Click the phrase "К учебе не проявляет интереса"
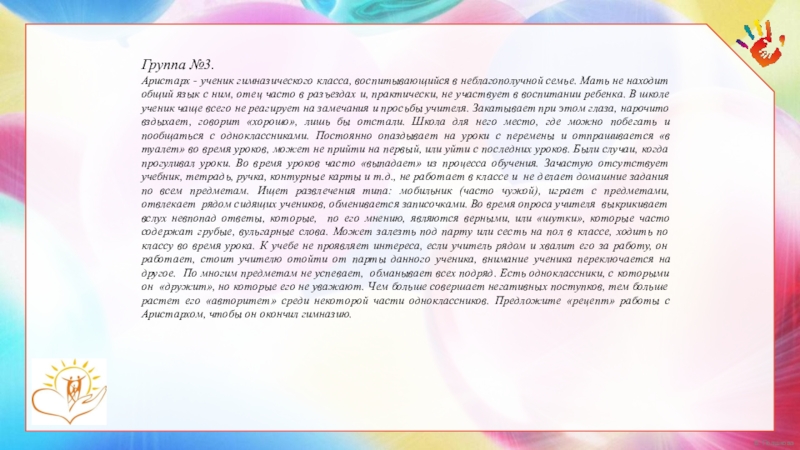This screenshot has height=450, width=800. click(x=341, y=246)
